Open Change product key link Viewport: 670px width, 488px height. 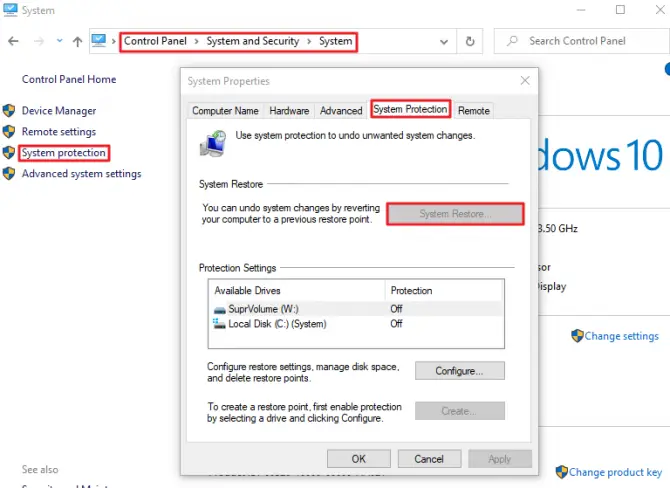tap(615, 472)
